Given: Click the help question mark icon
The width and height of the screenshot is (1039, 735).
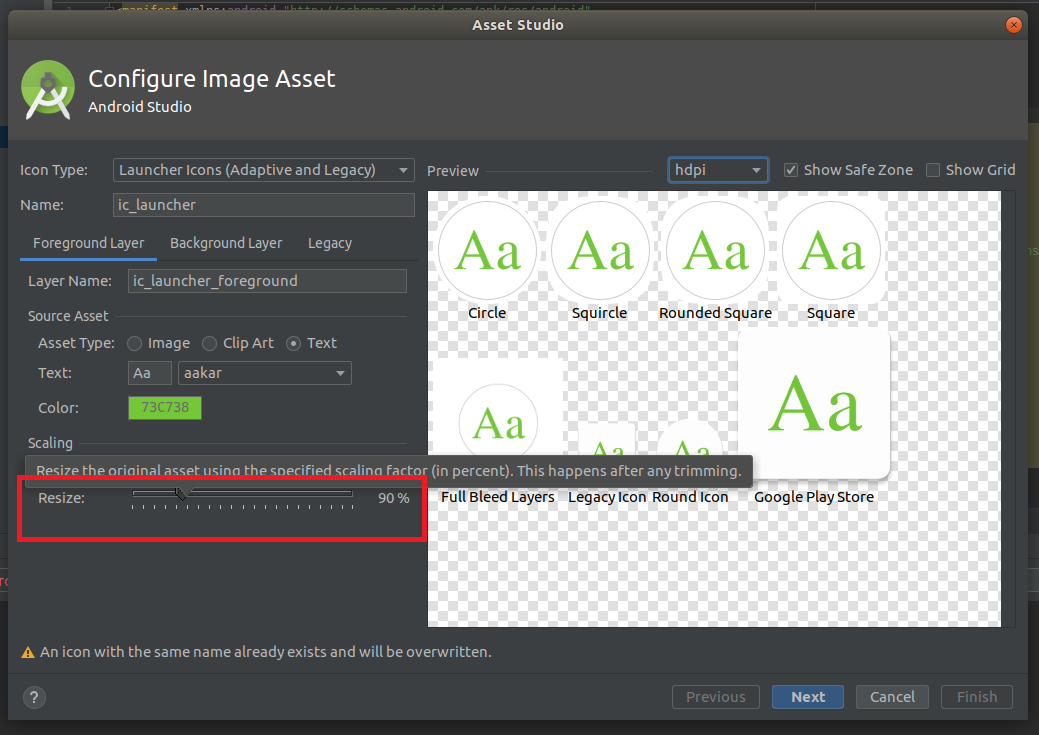Looking at the screenshot, I should pyautogui.click(x=34, y=697).
